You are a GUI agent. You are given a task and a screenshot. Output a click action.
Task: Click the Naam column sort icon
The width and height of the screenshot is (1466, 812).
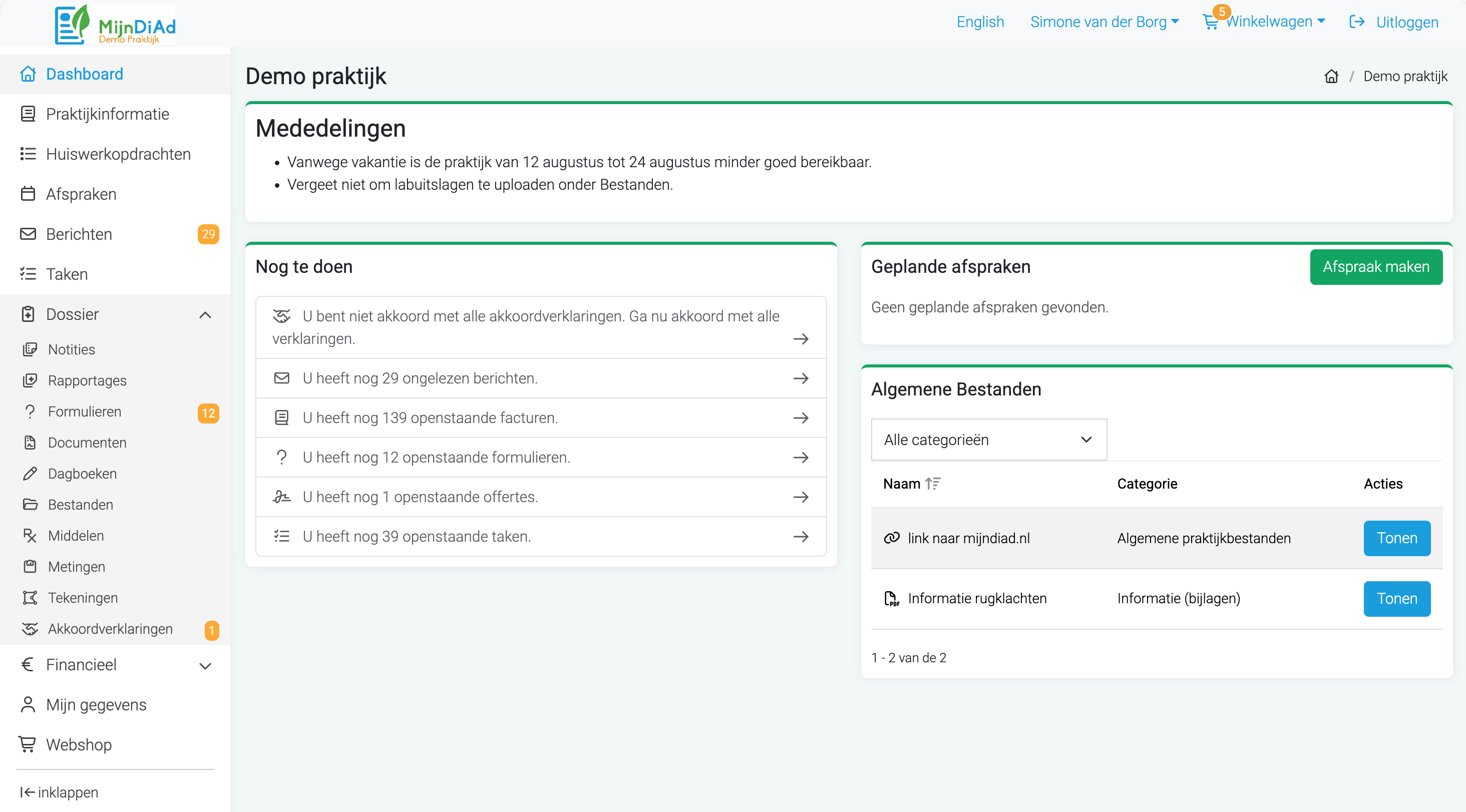click(x=933, y=484)
